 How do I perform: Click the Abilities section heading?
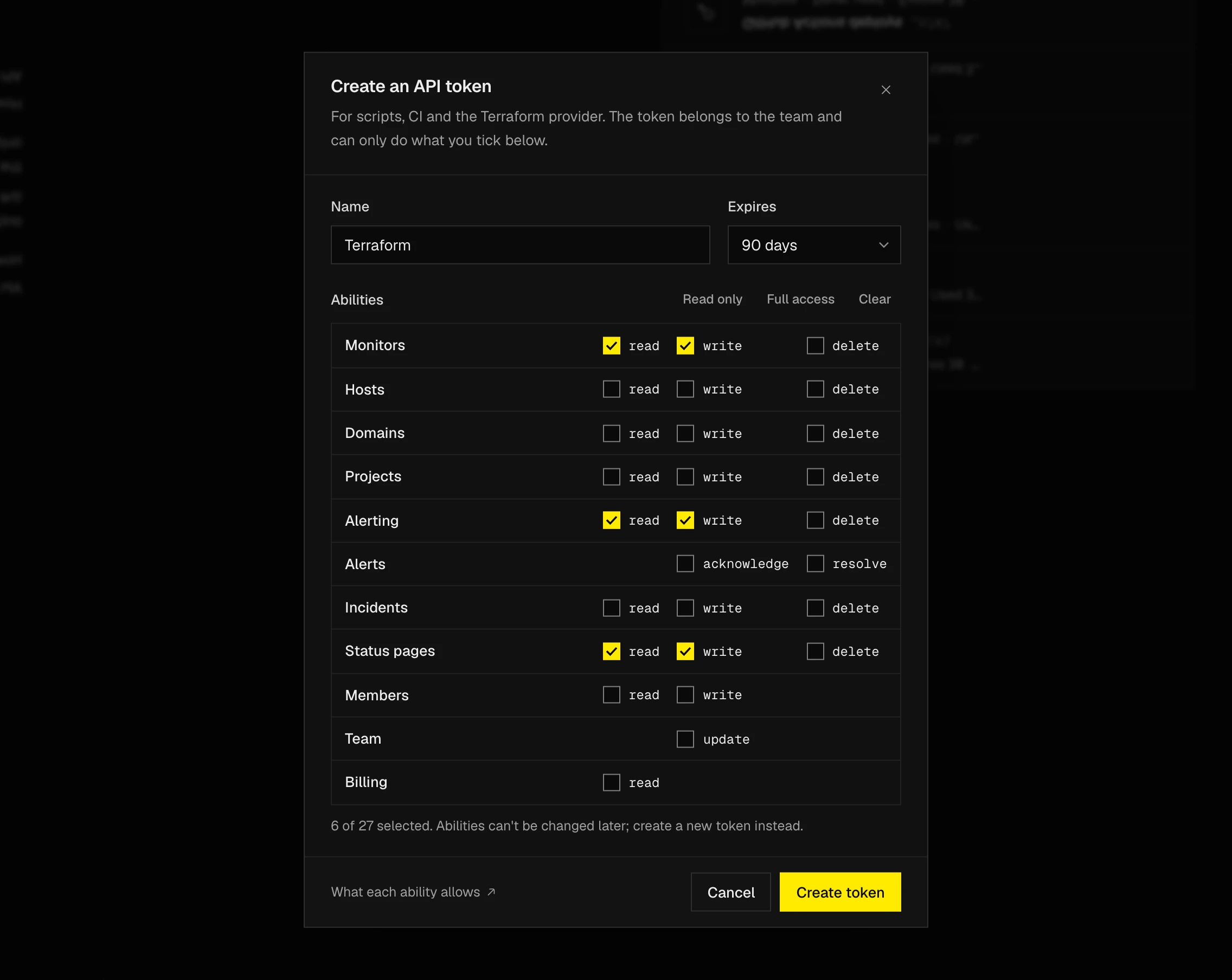click(357, 300)
